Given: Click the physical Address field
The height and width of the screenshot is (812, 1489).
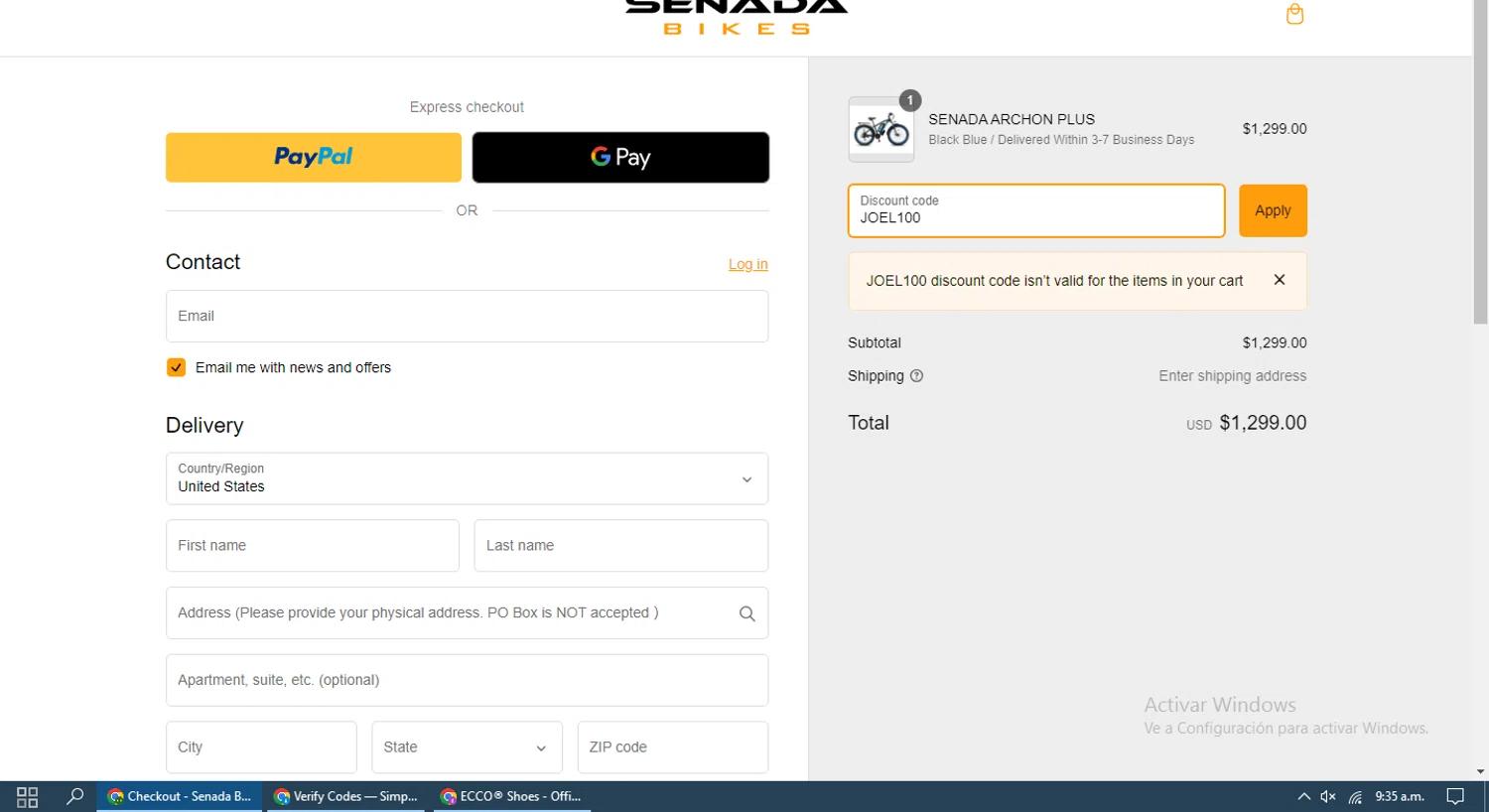Looking at the screenshot, I should click(467, 612).
